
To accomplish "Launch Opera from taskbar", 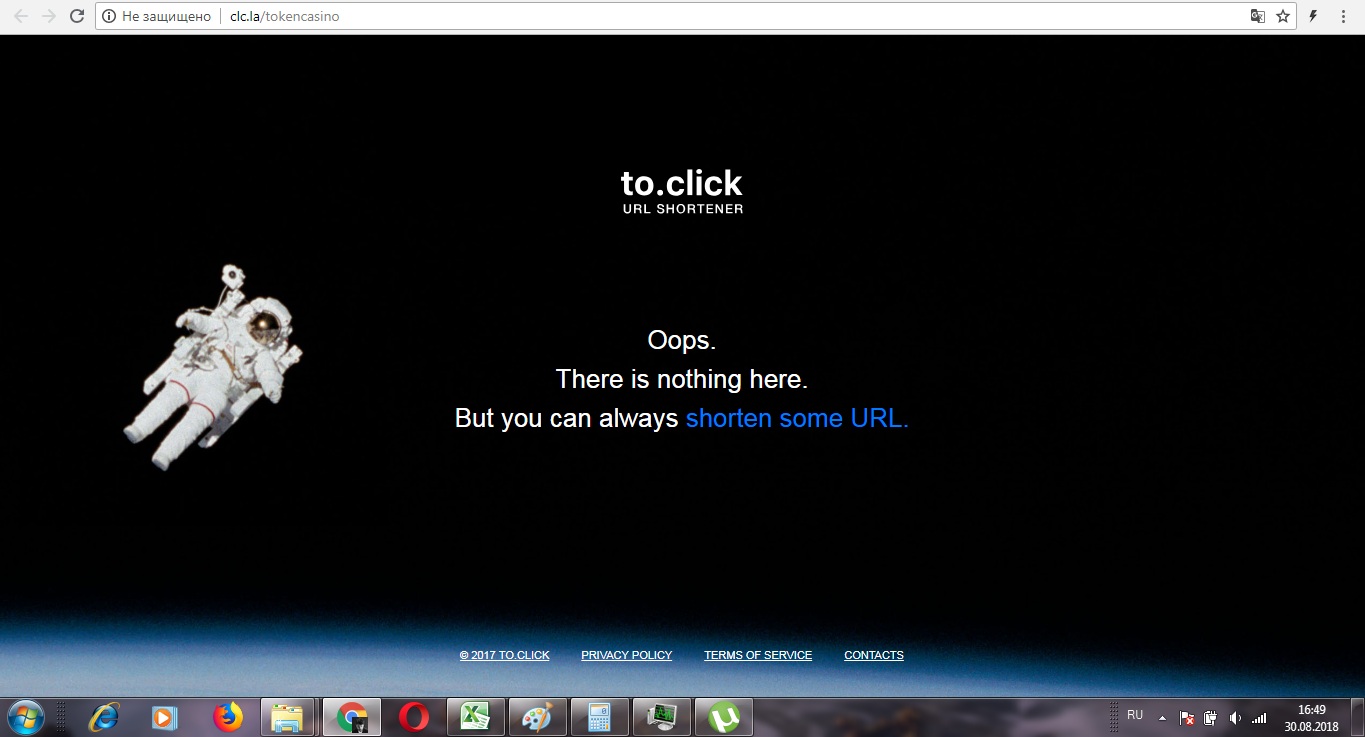I will click(414, 717).
